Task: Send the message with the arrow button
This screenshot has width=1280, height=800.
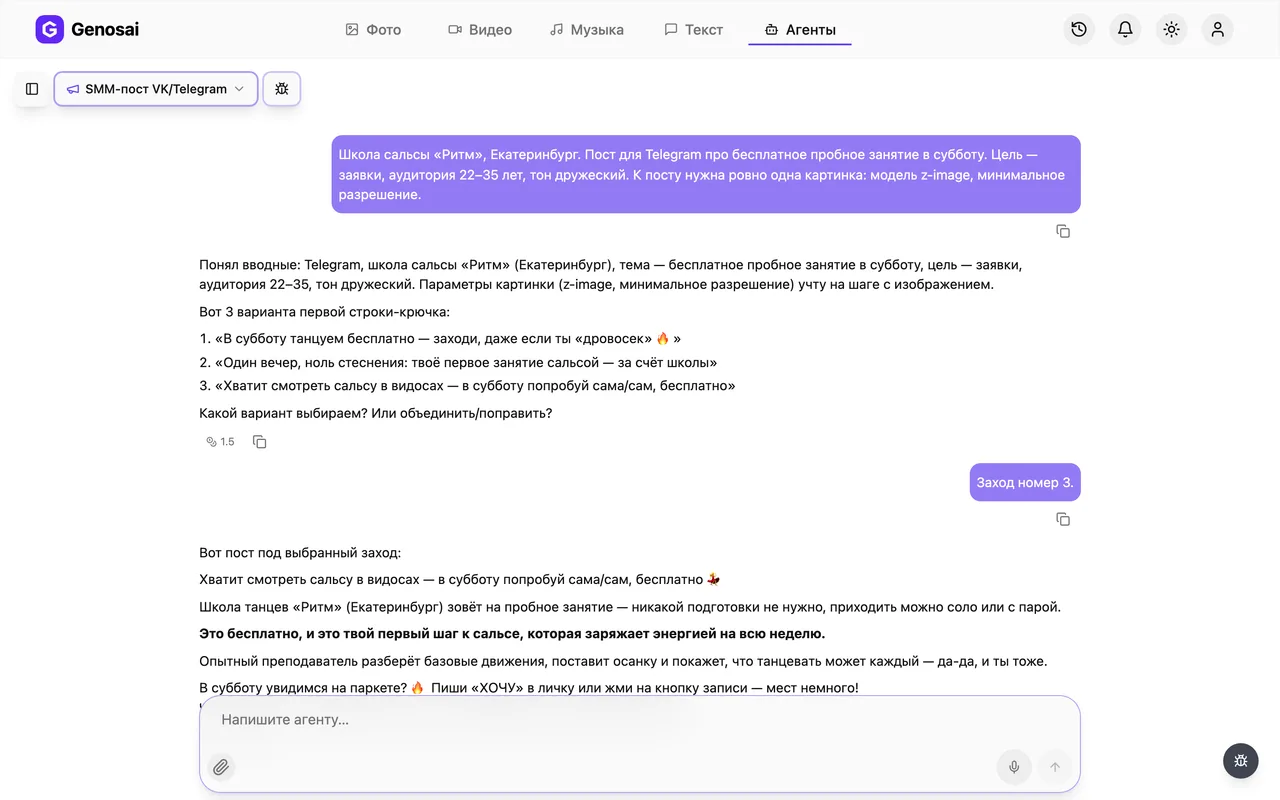Action: [1054, 767]
